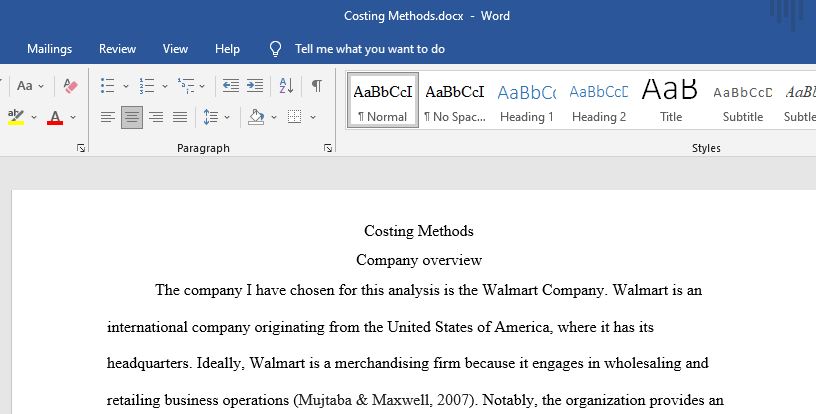
Task: Apply the Title style
Action: (671, 100)
